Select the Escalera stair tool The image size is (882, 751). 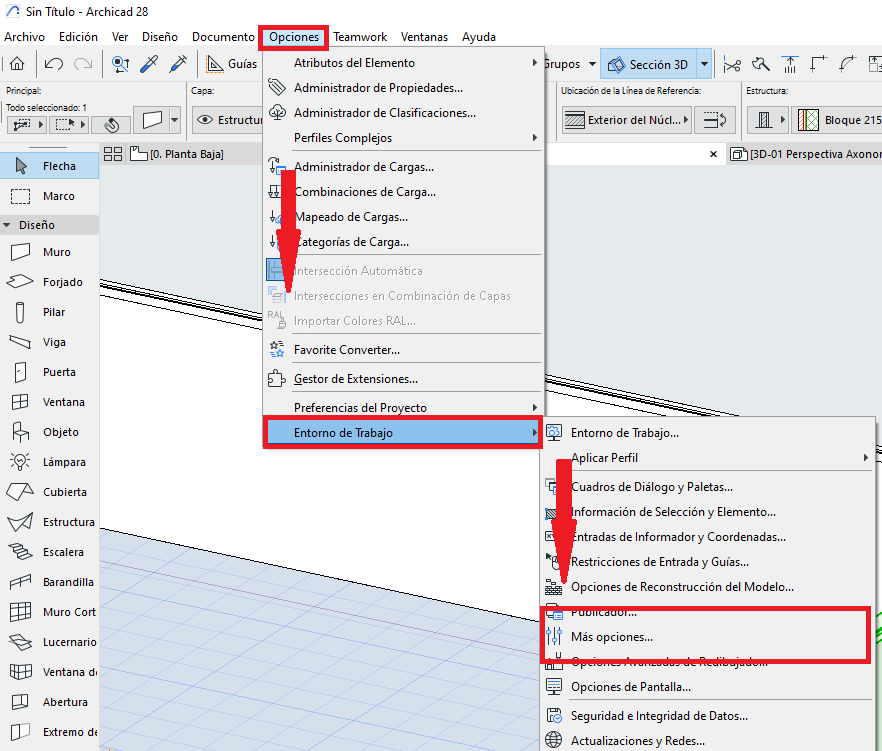click(50, 551)
